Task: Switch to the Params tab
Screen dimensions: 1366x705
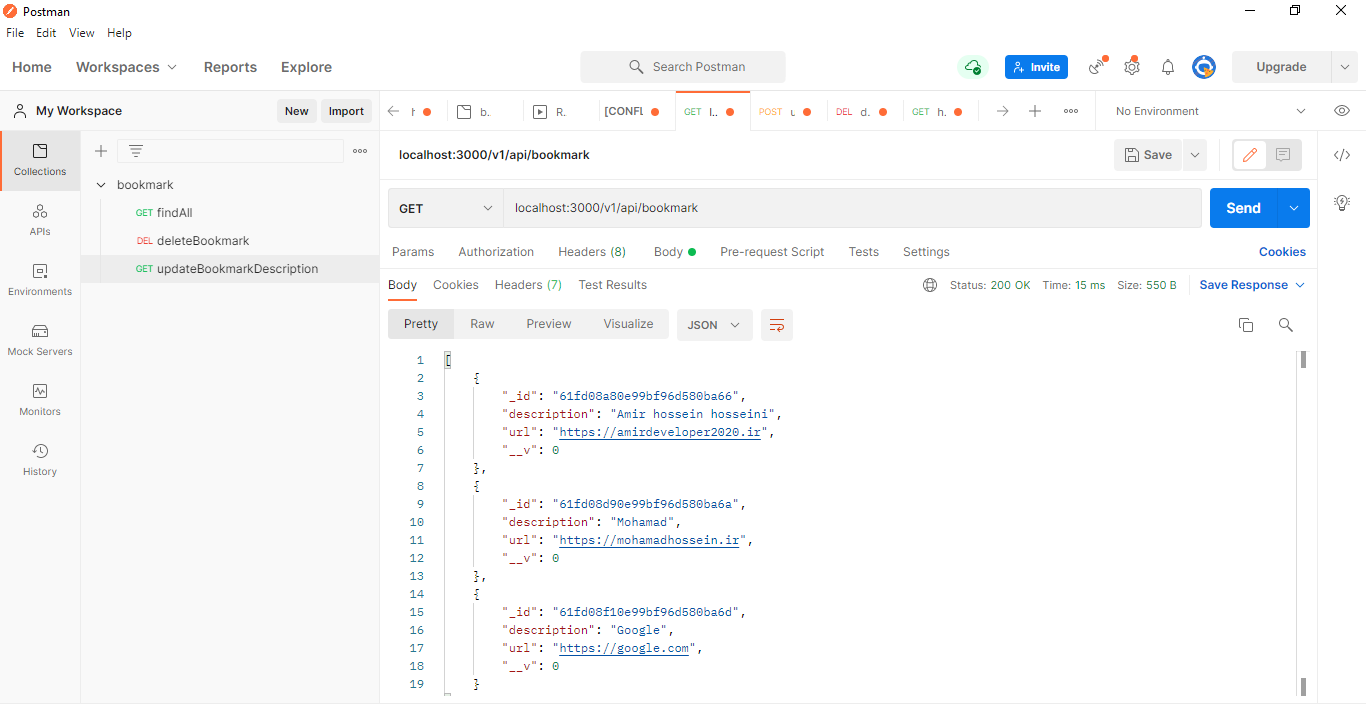Action: (413, 252)
